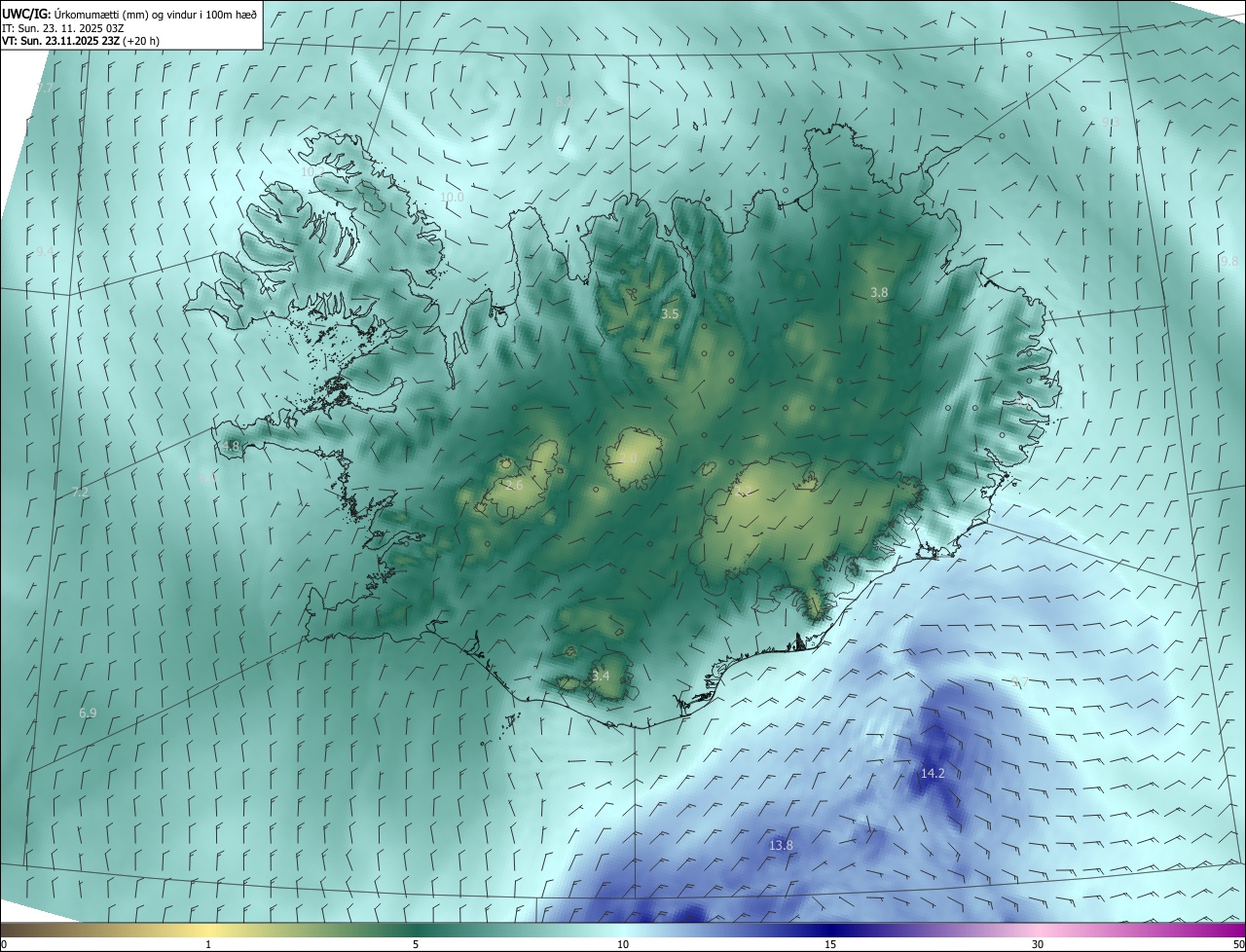
Task: Click the 7.7 value label on the map
Action: [45, 88]
